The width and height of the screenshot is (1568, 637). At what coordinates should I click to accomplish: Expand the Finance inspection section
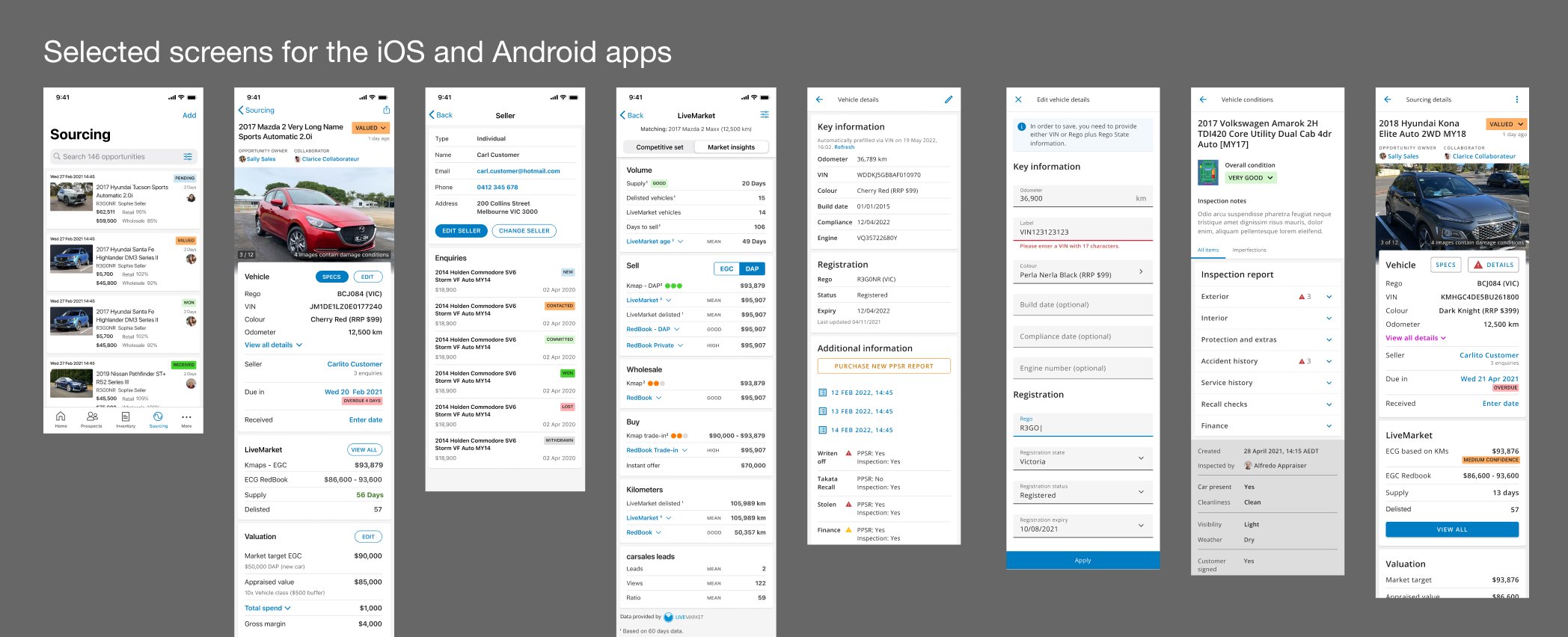point(1266,426)
